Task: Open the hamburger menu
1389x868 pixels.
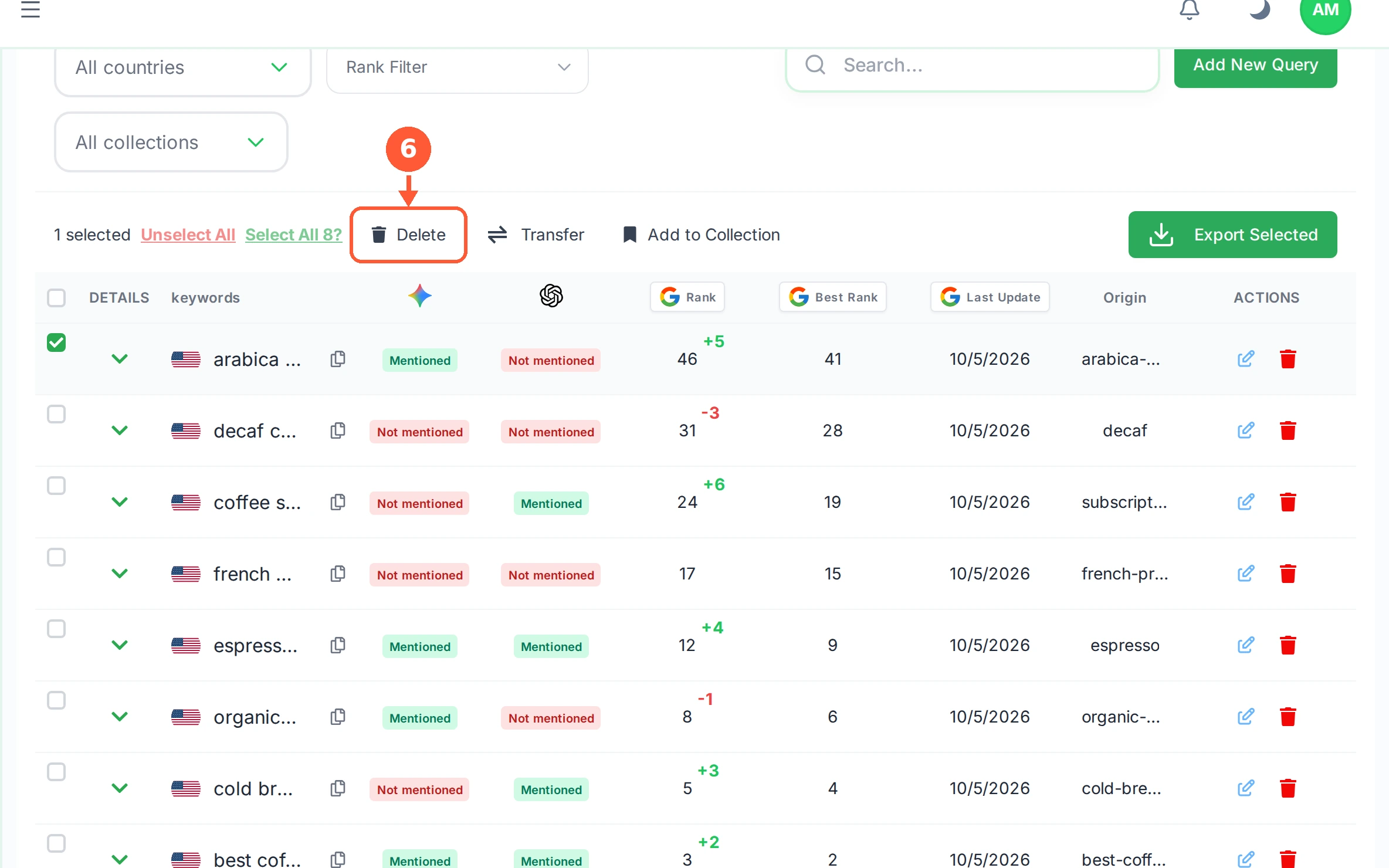Action: click(31, 9)
